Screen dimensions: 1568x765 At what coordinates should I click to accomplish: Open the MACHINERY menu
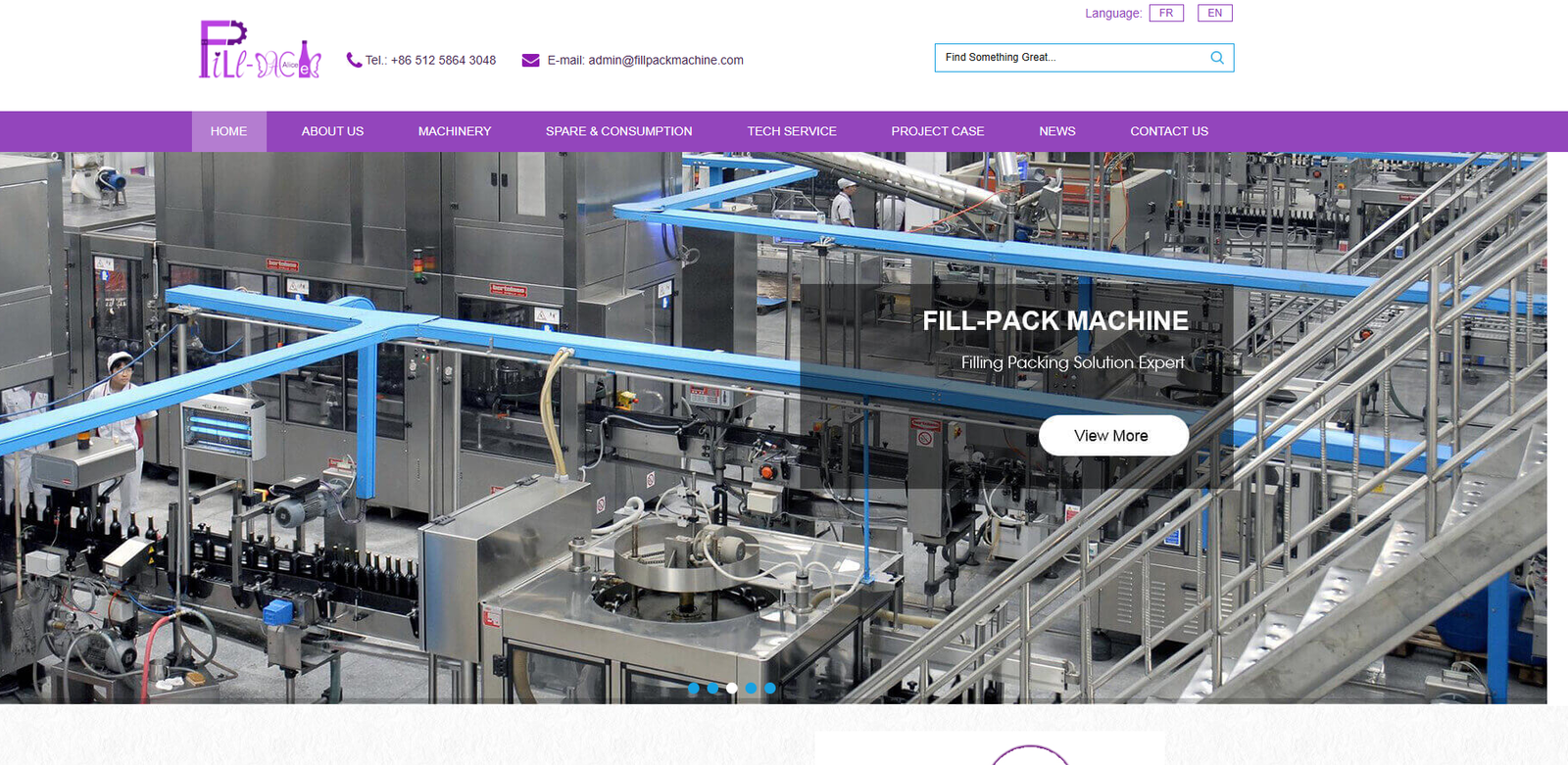pyautogui.click(x=455, y=131)
